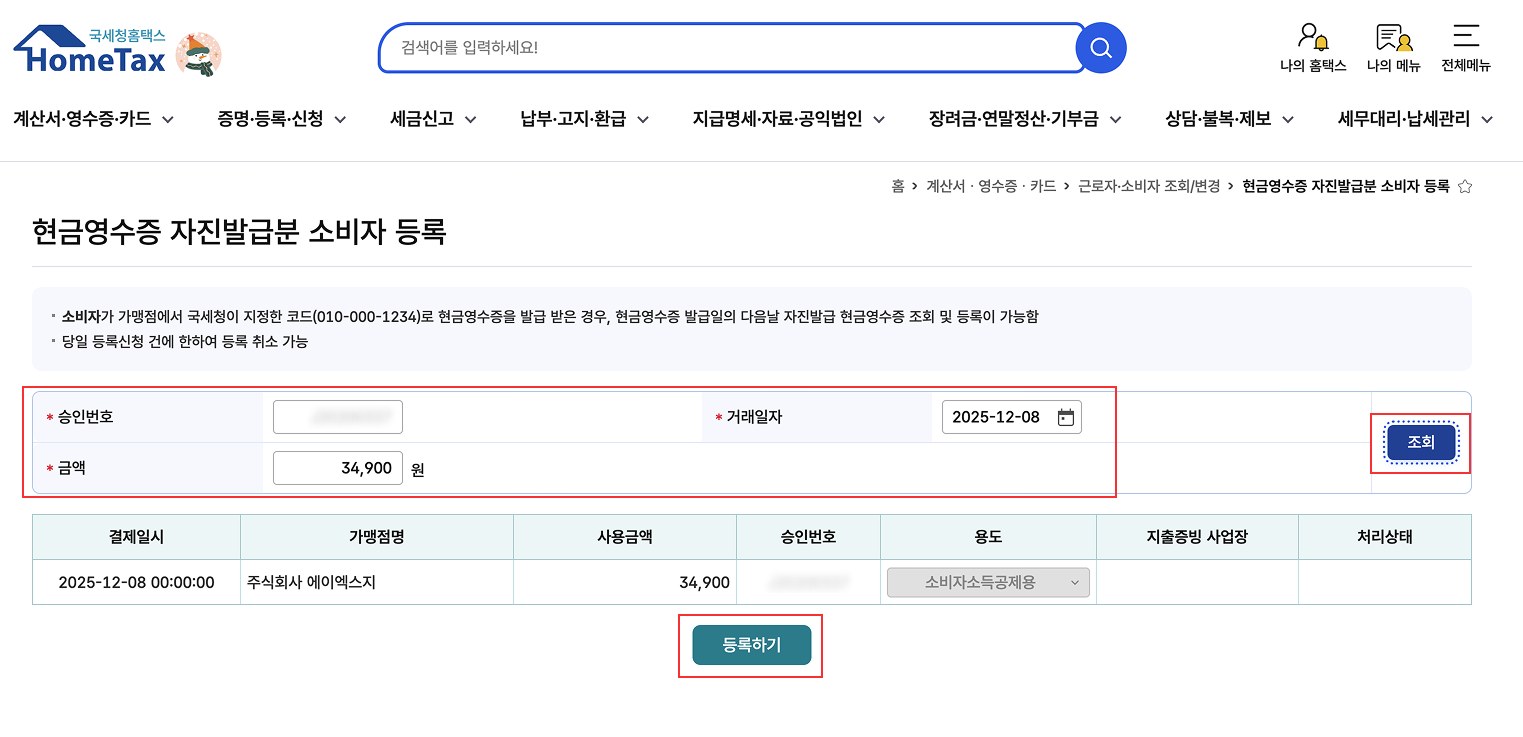Click the favorite star next to breadcrumb
This screenshot has width=1523, height=737.
coord(1465,186)
